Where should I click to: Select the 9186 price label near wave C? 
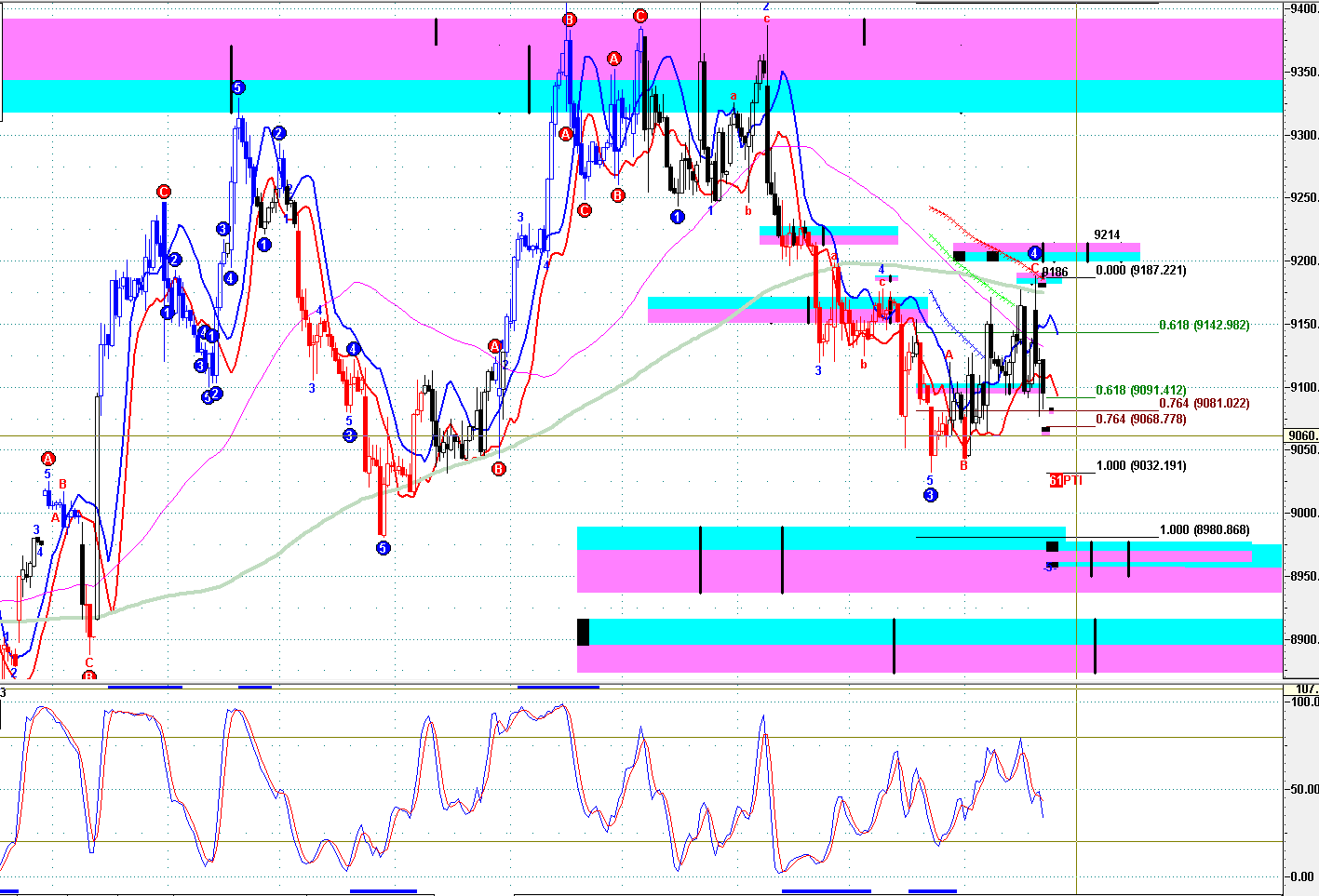click(1055, 273)
